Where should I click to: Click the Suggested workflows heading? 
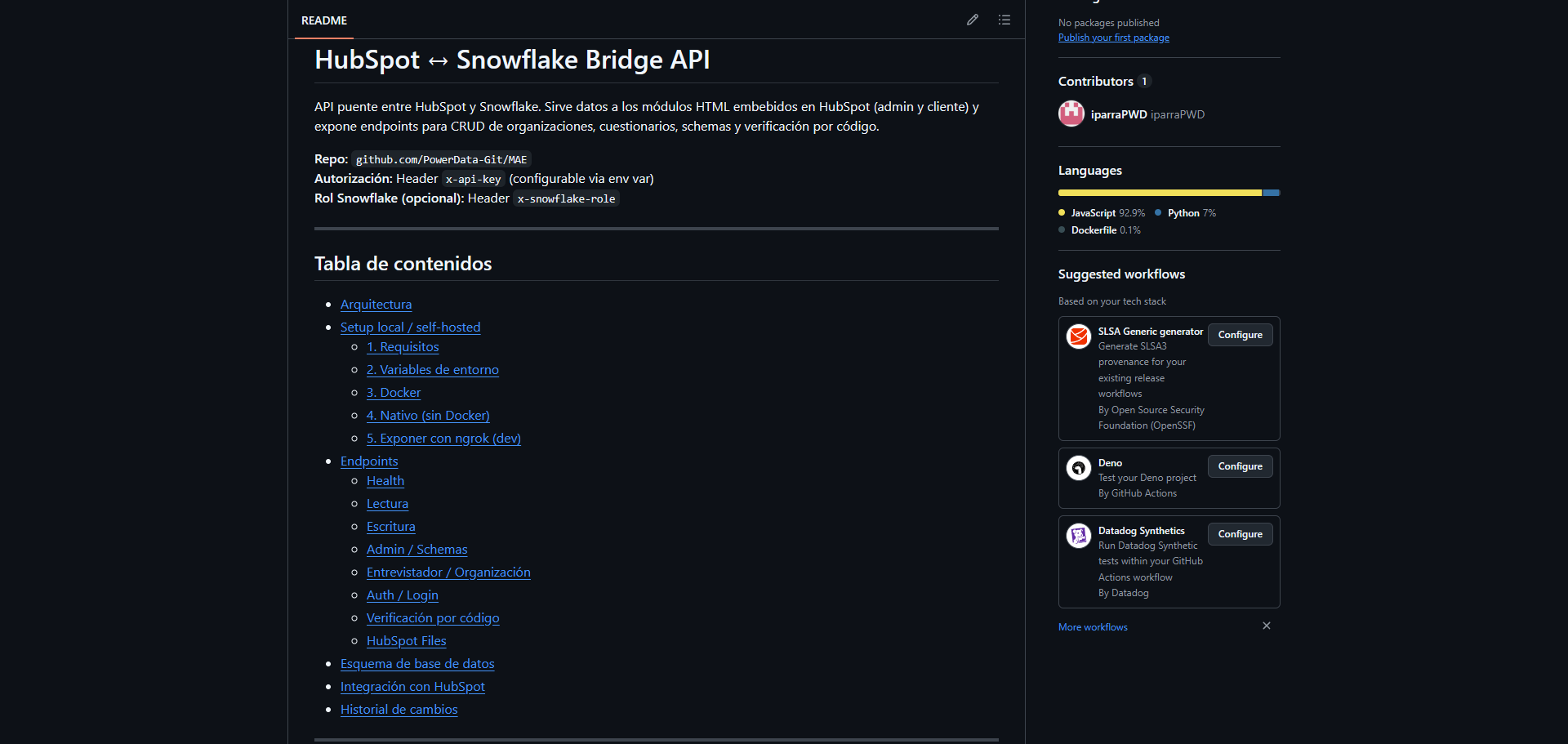click(1121, 274)
